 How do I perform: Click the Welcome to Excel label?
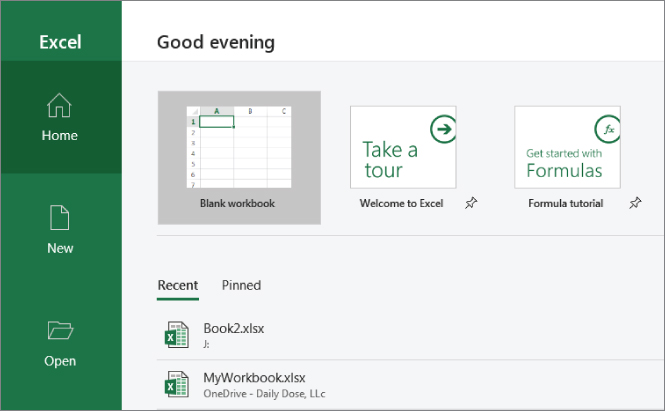(401, 204)
